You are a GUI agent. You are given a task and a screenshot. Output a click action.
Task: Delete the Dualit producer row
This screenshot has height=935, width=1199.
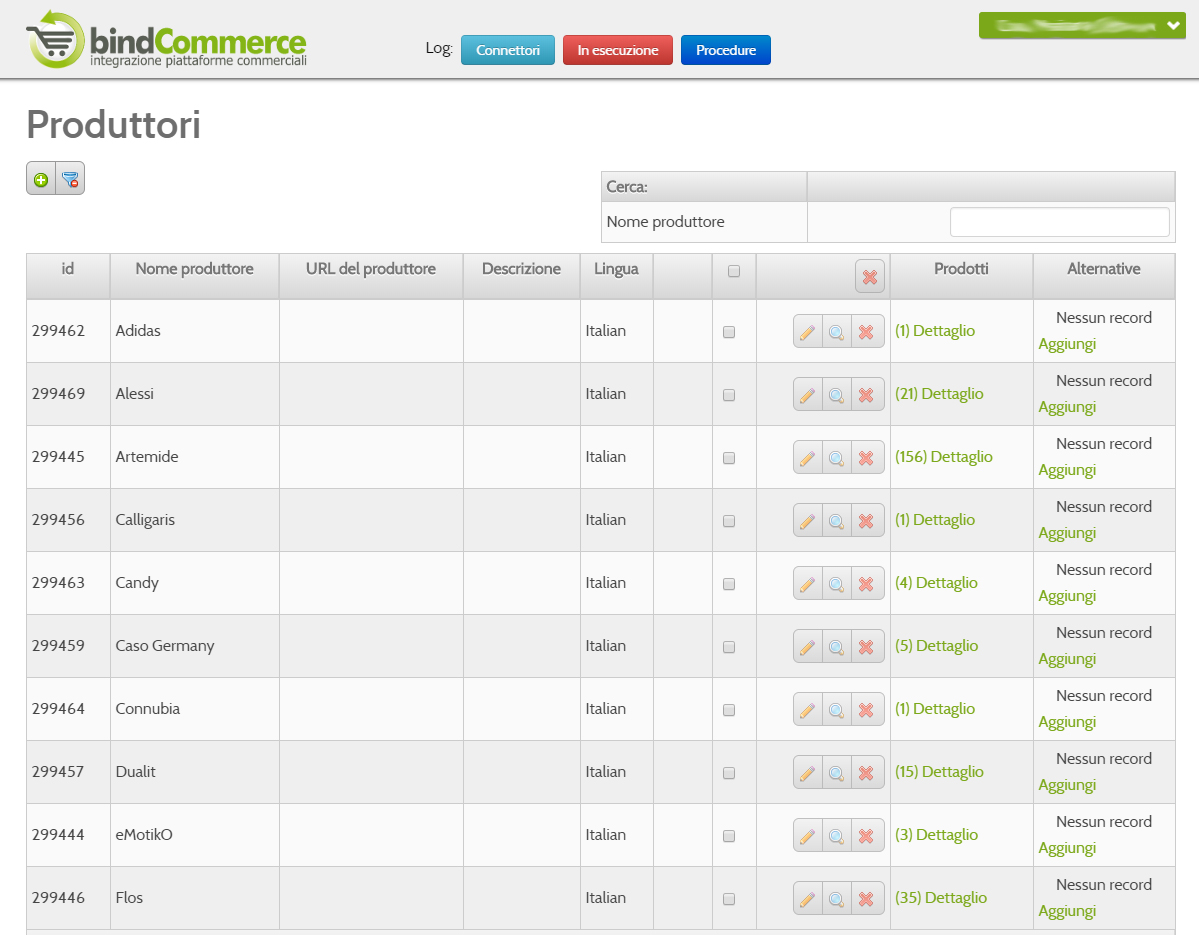tap(866, 773)
